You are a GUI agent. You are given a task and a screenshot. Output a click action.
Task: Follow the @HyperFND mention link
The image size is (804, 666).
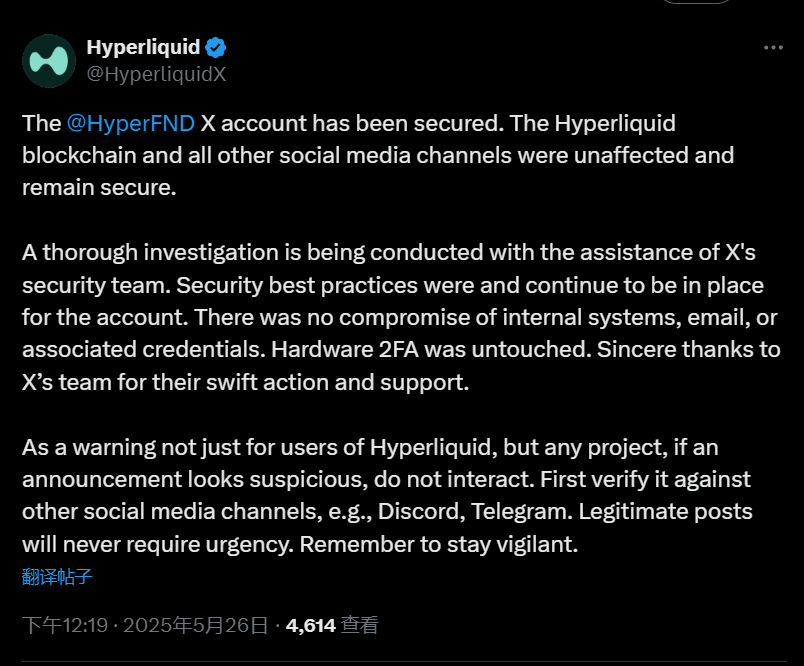click(x=130, y=124)
